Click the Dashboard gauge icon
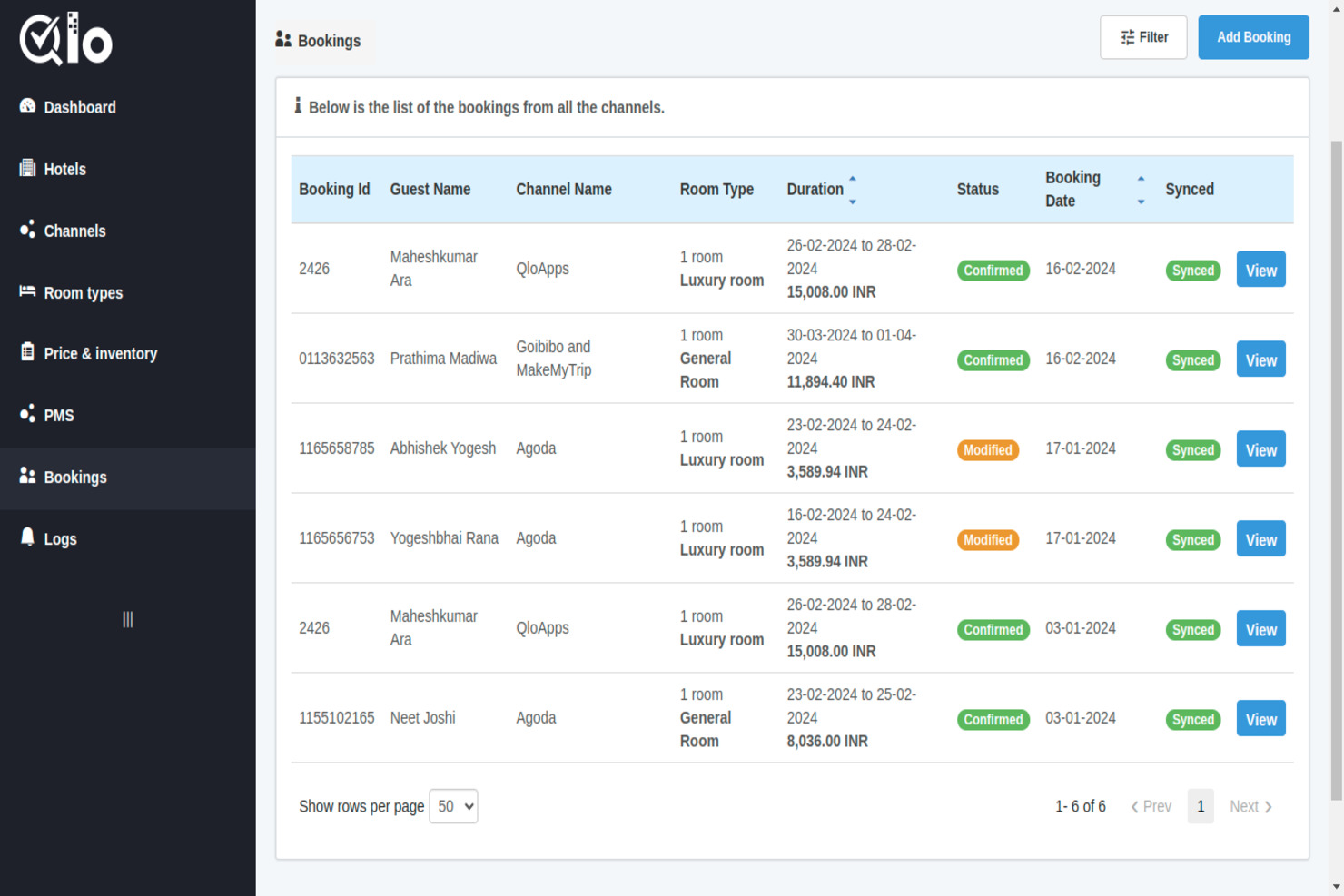The height and width of the screenshot is (896, 1344). click(x=27, y=106)
